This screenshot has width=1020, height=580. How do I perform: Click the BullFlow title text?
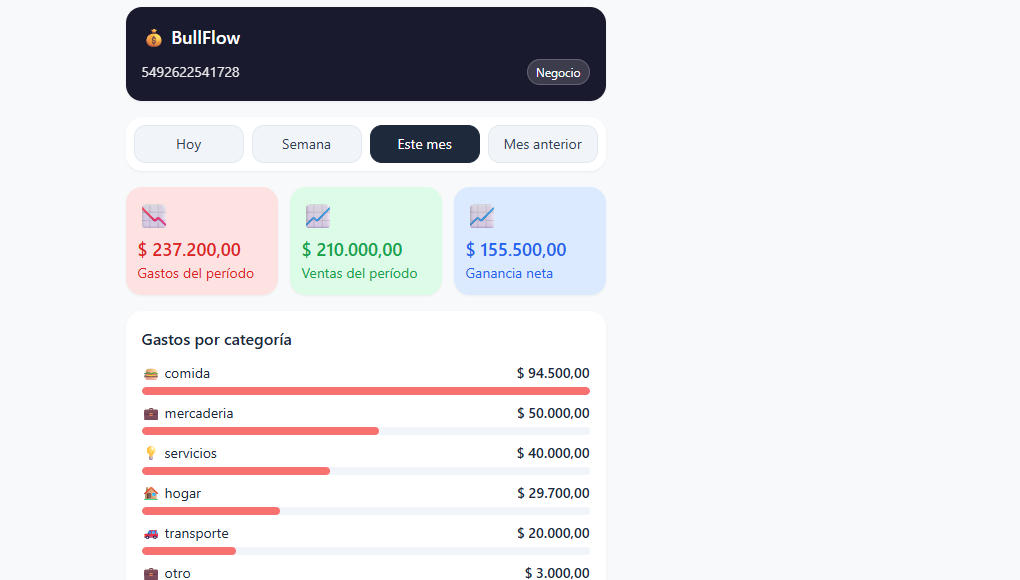206,38
